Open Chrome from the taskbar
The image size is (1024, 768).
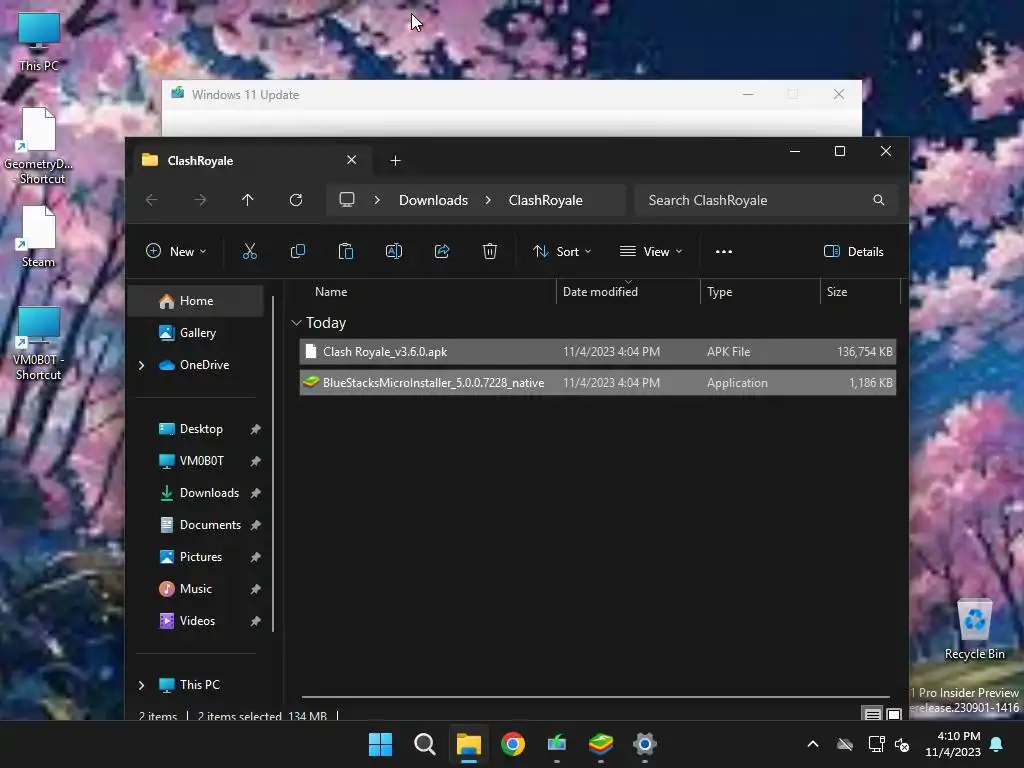click(513, 744)
